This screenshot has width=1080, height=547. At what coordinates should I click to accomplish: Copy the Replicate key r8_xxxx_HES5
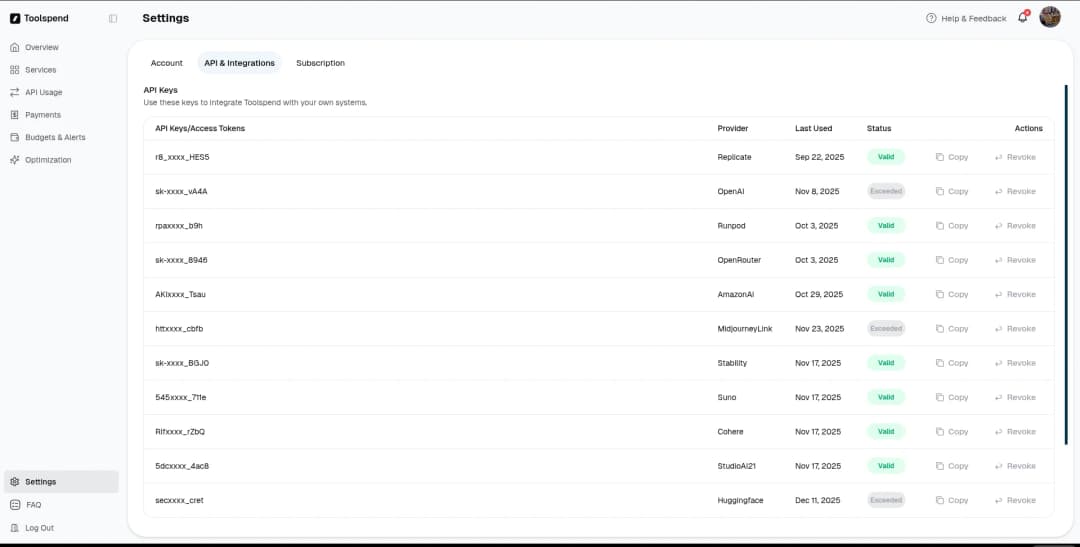click(x=952, y=157)
